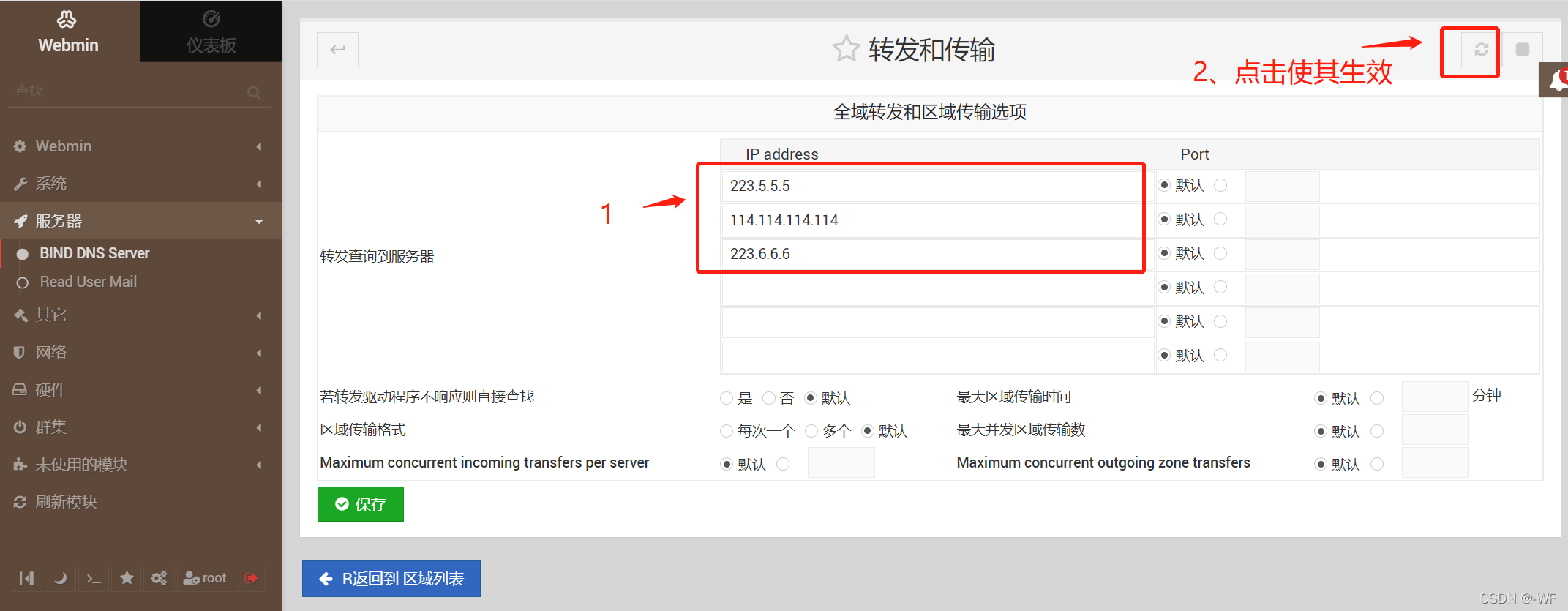Open the root user account link
1568x611 pixels.
coord(205,578)
